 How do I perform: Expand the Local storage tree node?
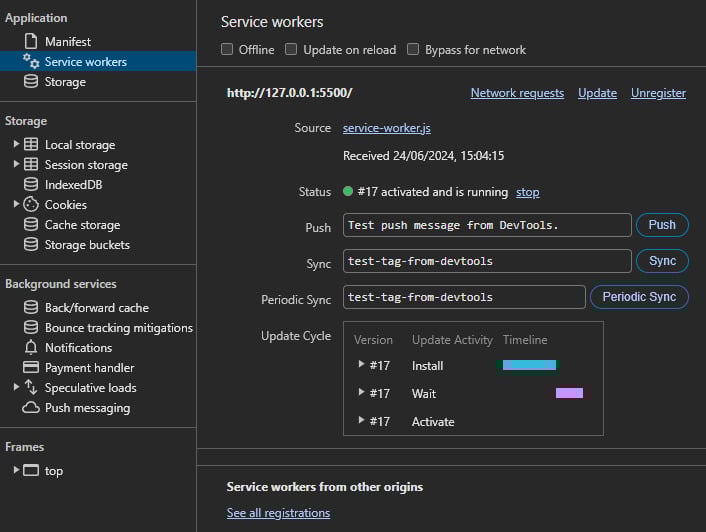[x=17, y=145]
